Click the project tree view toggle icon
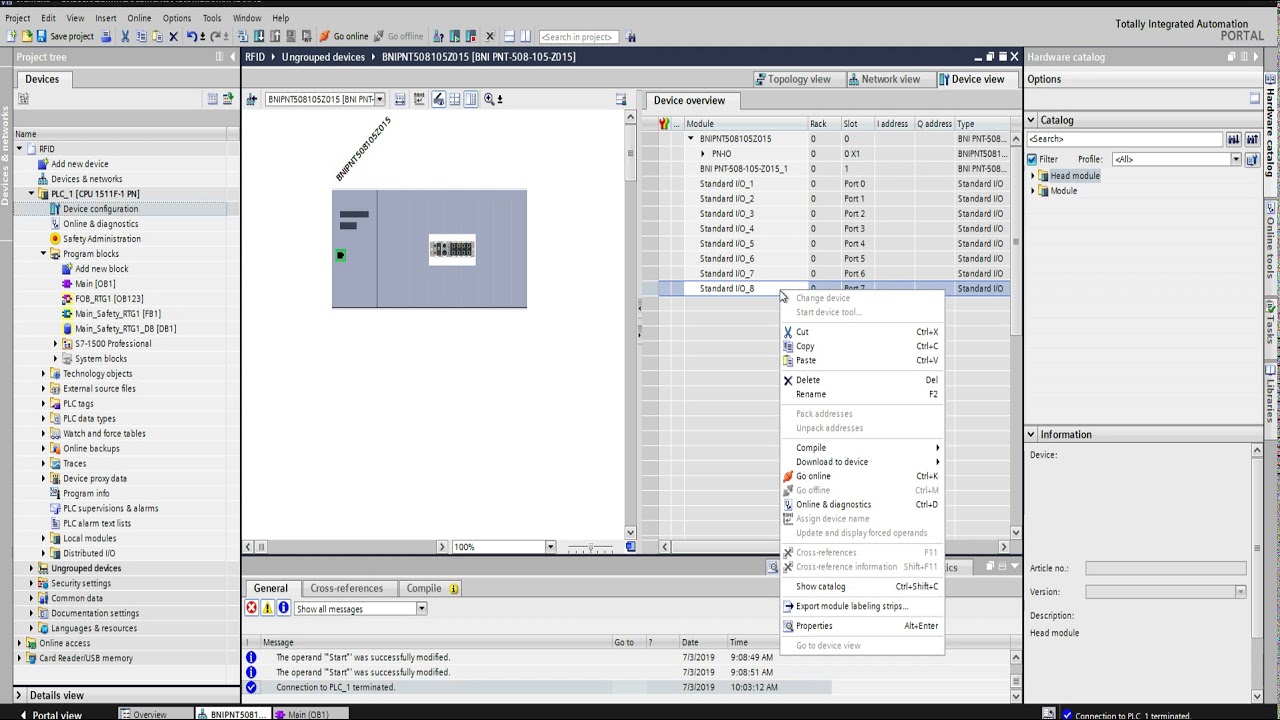Screen dimensions: 1280x720 212,99
